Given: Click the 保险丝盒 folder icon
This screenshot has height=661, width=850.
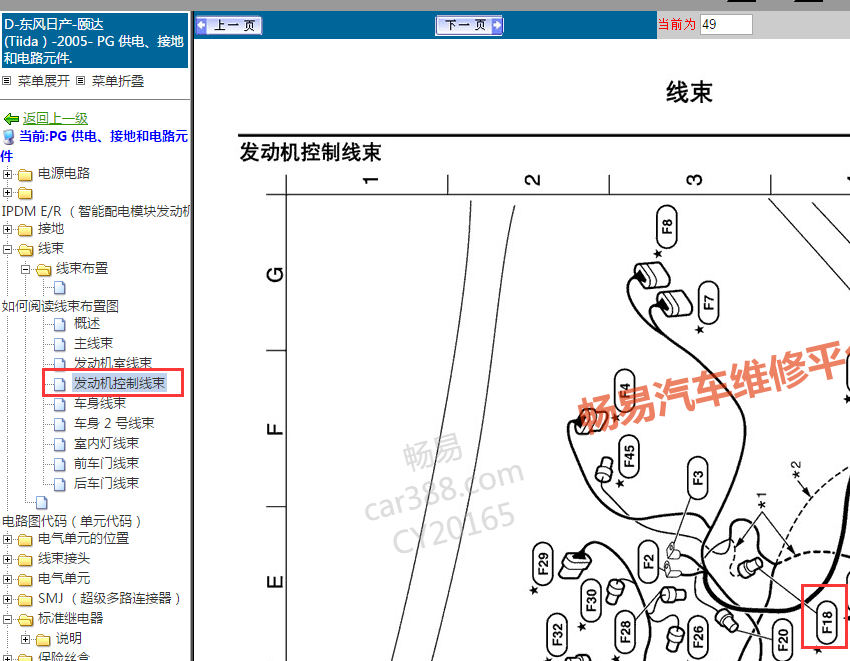Looking at the screenshot, I should coord(25,657).
